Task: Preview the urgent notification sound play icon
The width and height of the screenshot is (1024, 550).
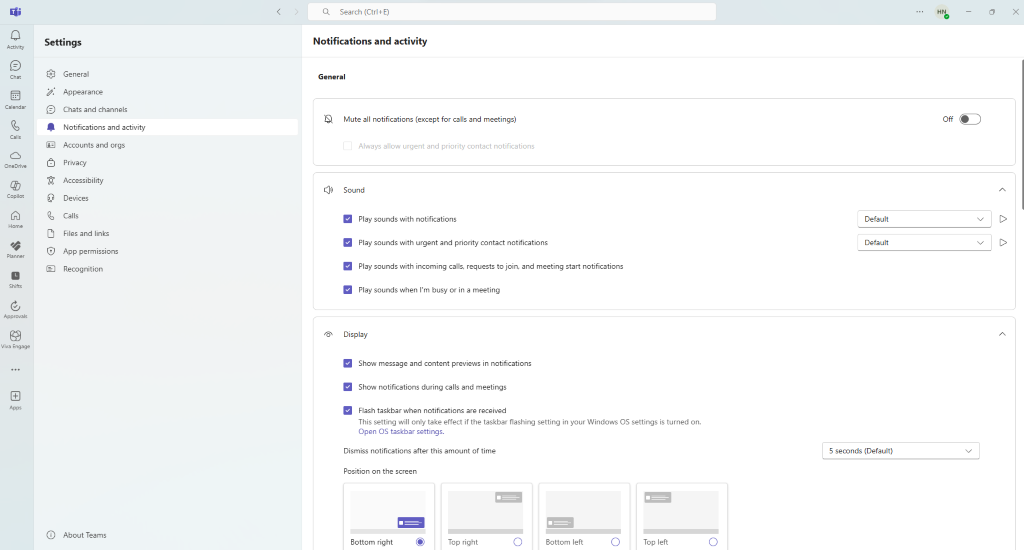Action: click(1003, 242)
